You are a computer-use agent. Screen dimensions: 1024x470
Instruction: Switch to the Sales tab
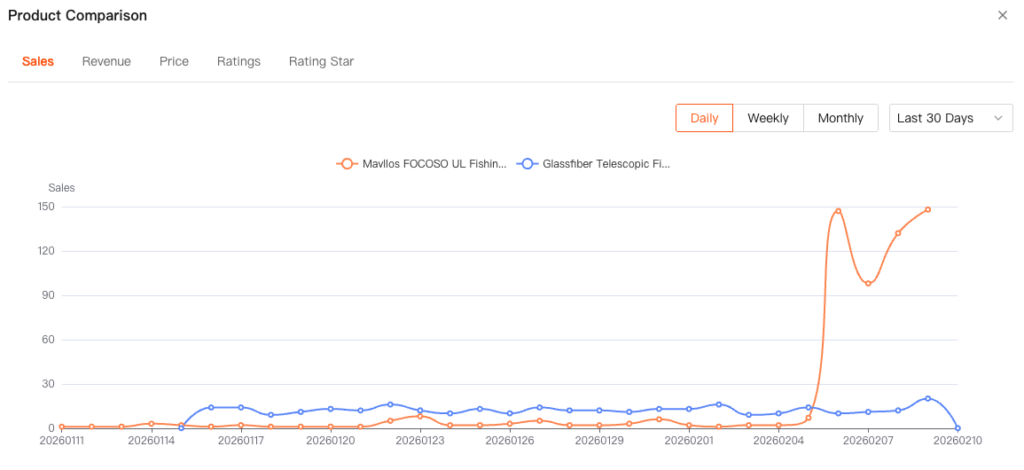[x=38, y=61]
